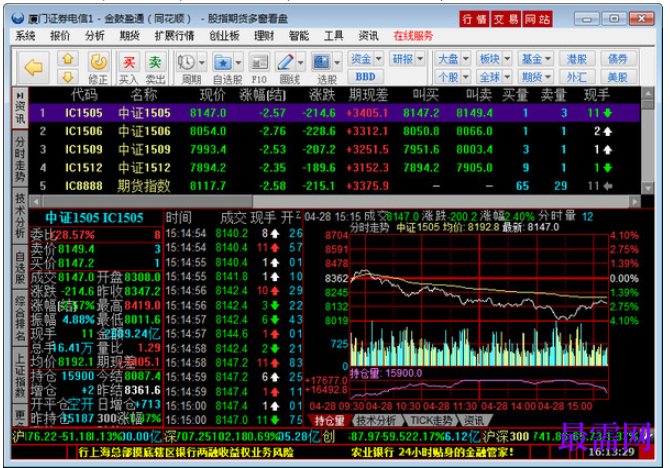Open the 扩展行情 menu
670x468 pixels.
tap(174, 36)
